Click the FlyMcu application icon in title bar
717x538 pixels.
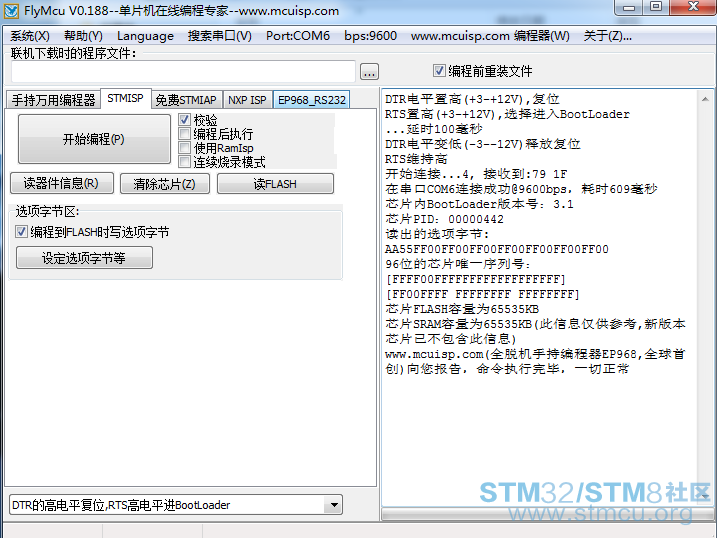pos(11,11)
